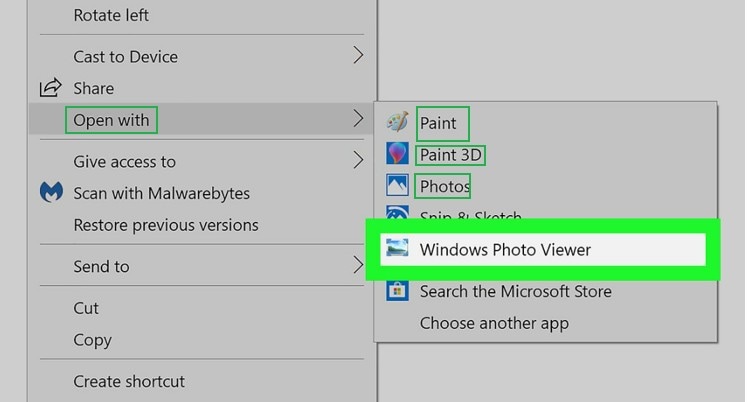Expand the Give access to submenu arrow
This screenshot has width=747, height=402.
pyautogui.click(x=358, y=161)
